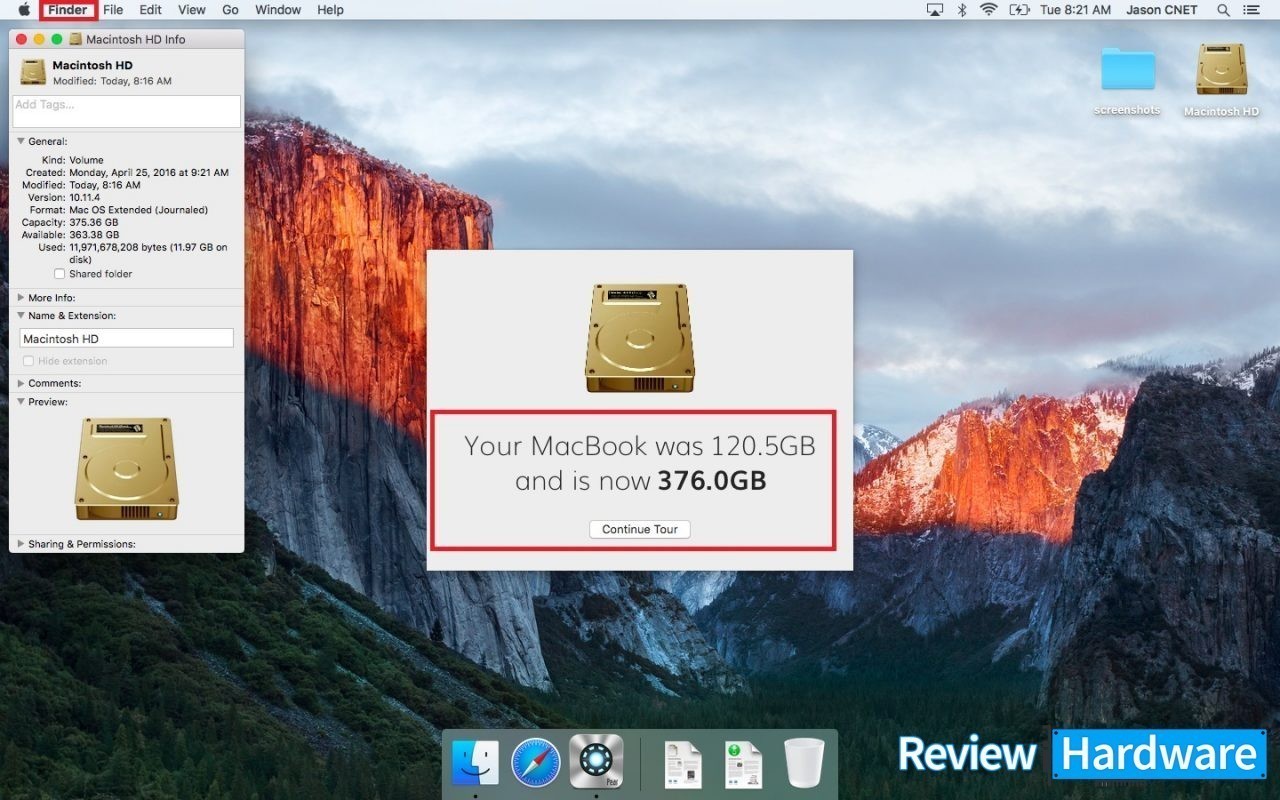
Task: Click the Version value 10.11.4
Action: tap(86, 198)
